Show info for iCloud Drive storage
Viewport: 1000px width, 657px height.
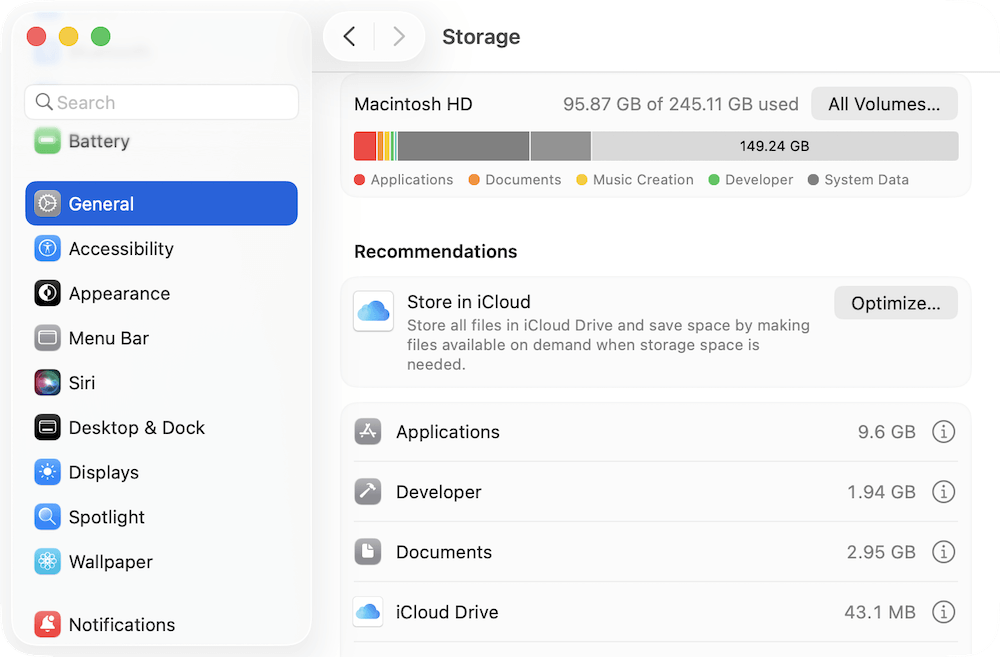pos(943,612)
